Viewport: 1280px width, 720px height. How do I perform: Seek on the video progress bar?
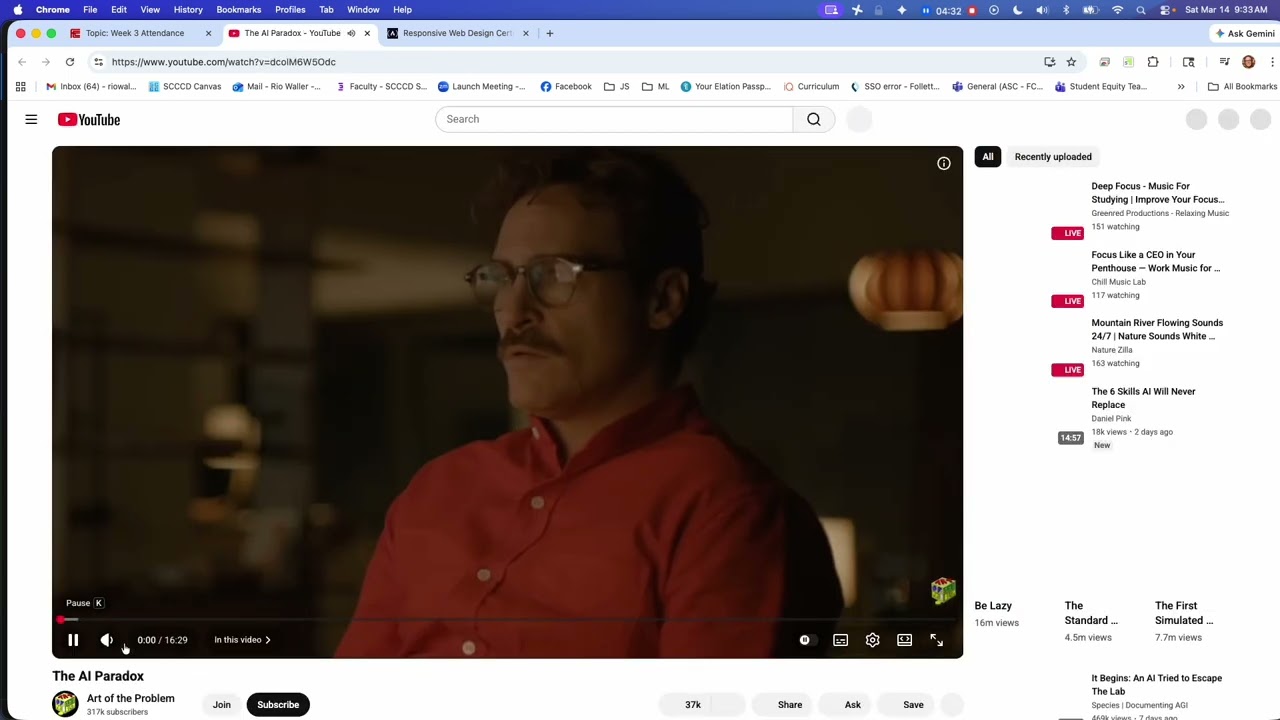coord(508,620)
